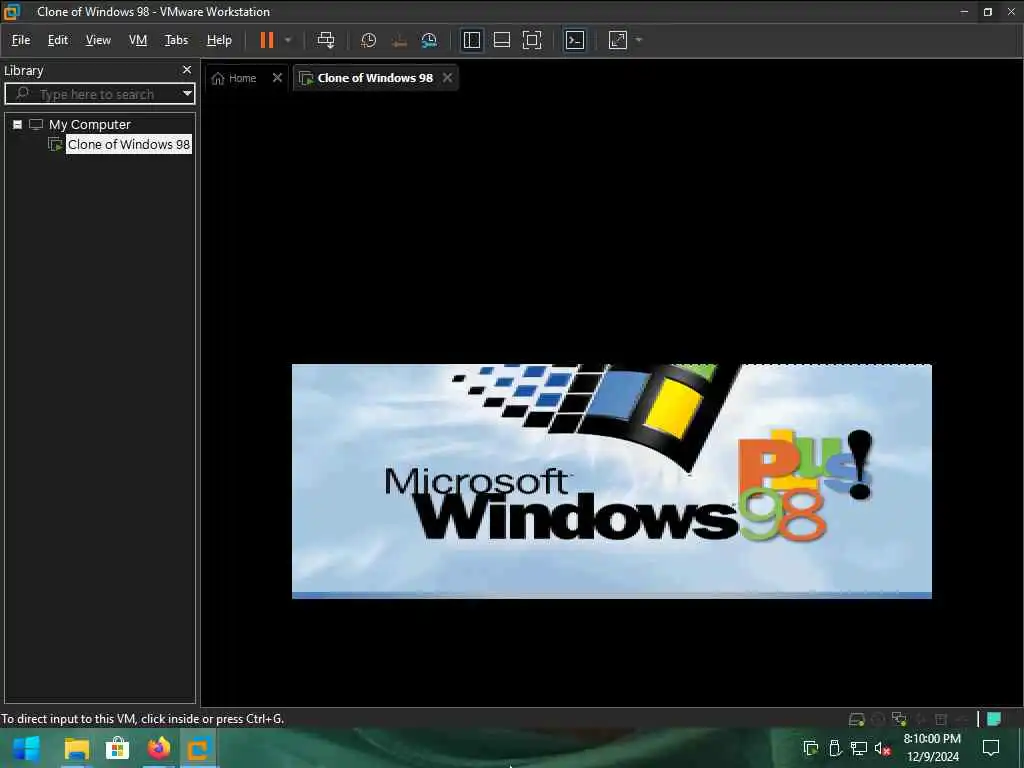Take a snapshot of this VM

click(368, 40)
